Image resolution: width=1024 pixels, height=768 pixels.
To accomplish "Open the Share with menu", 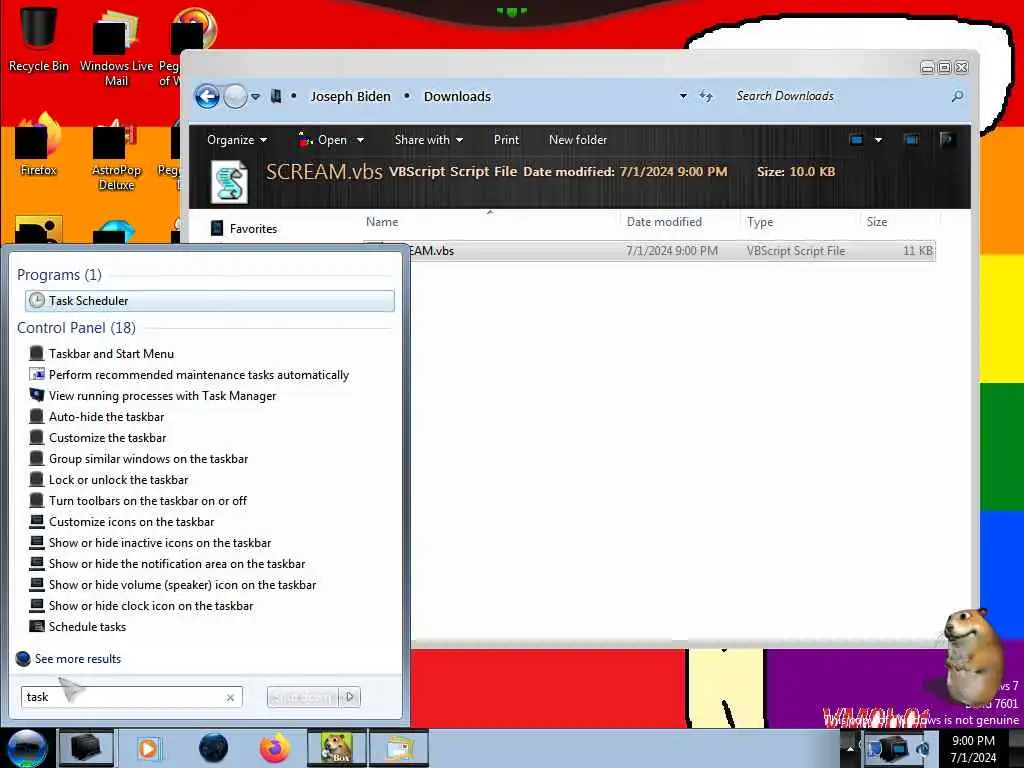I will (x=428, y=140).
